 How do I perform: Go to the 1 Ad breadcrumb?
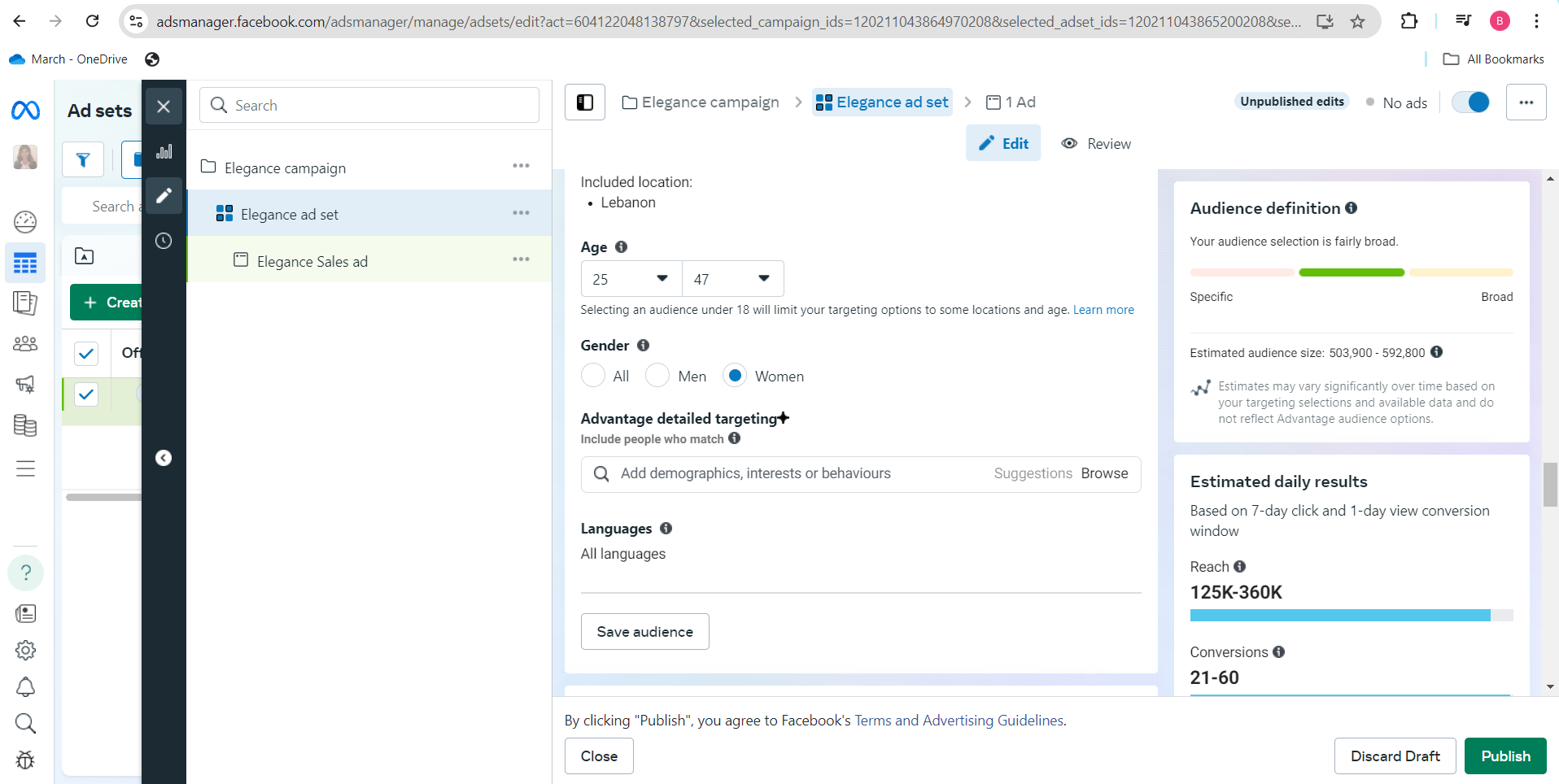[x=1011, y=102]
